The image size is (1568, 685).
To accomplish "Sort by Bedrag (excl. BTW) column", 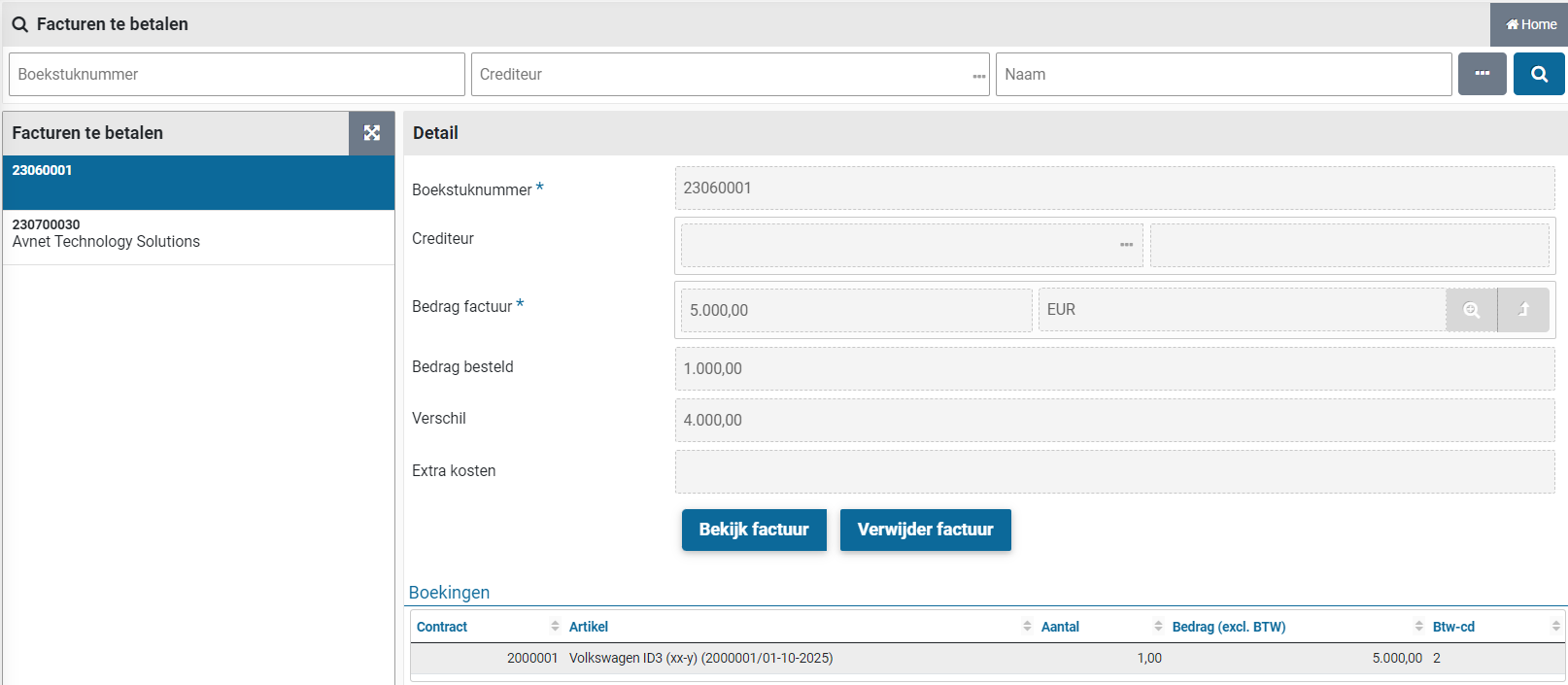I will pos(1228,627).
